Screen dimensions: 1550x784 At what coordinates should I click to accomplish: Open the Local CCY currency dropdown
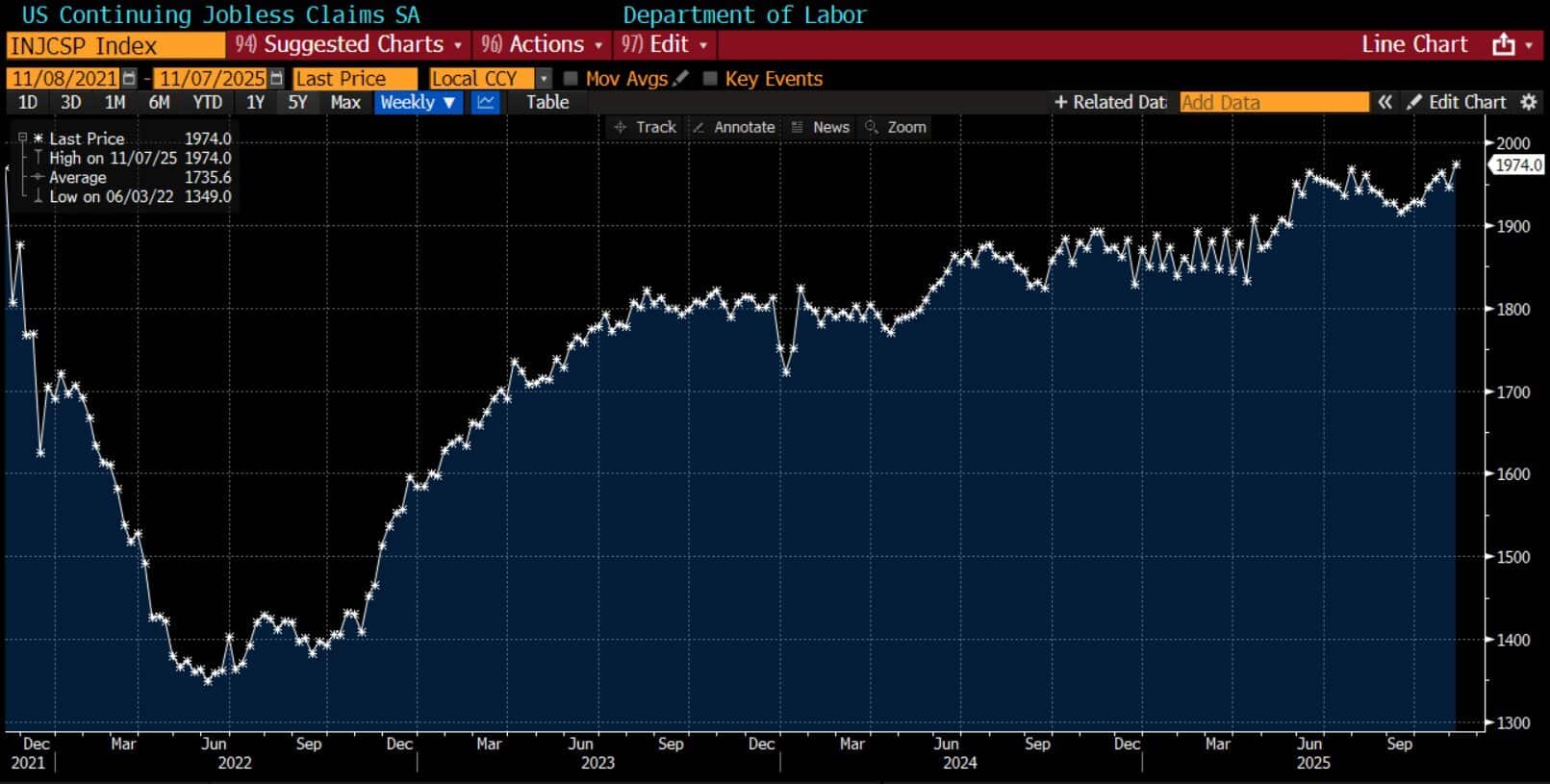point(544,79)
